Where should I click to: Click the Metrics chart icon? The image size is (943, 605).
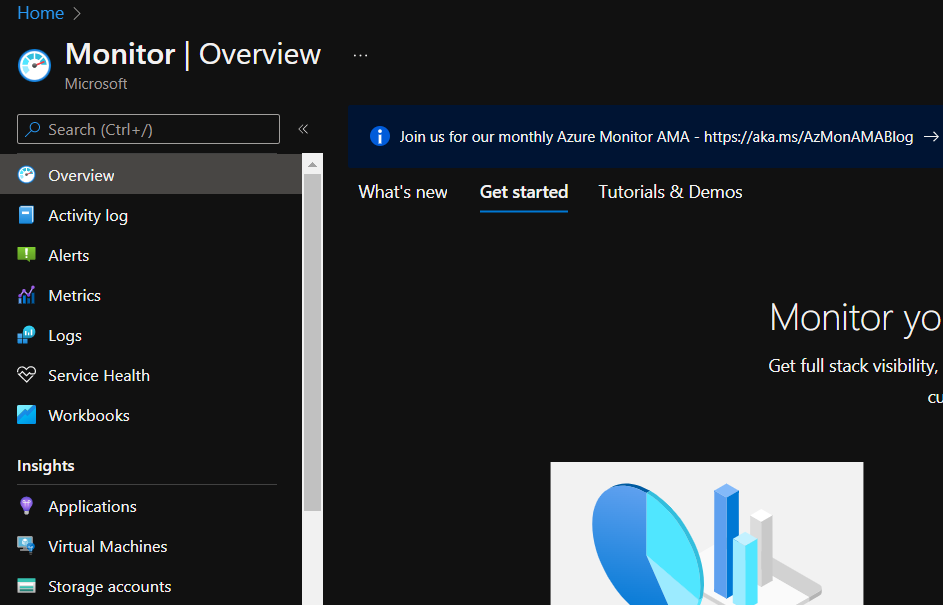coord(27,295)
